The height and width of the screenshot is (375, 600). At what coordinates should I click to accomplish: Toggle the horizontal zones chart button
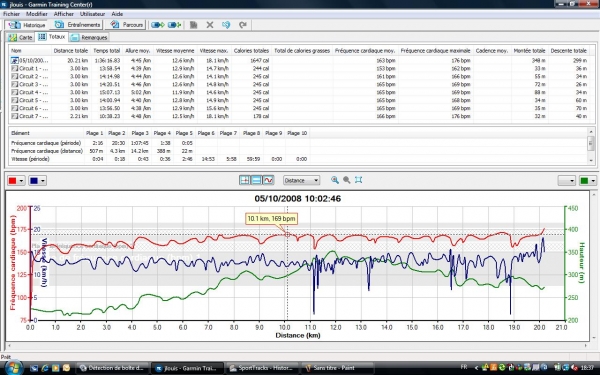[256, 180]
